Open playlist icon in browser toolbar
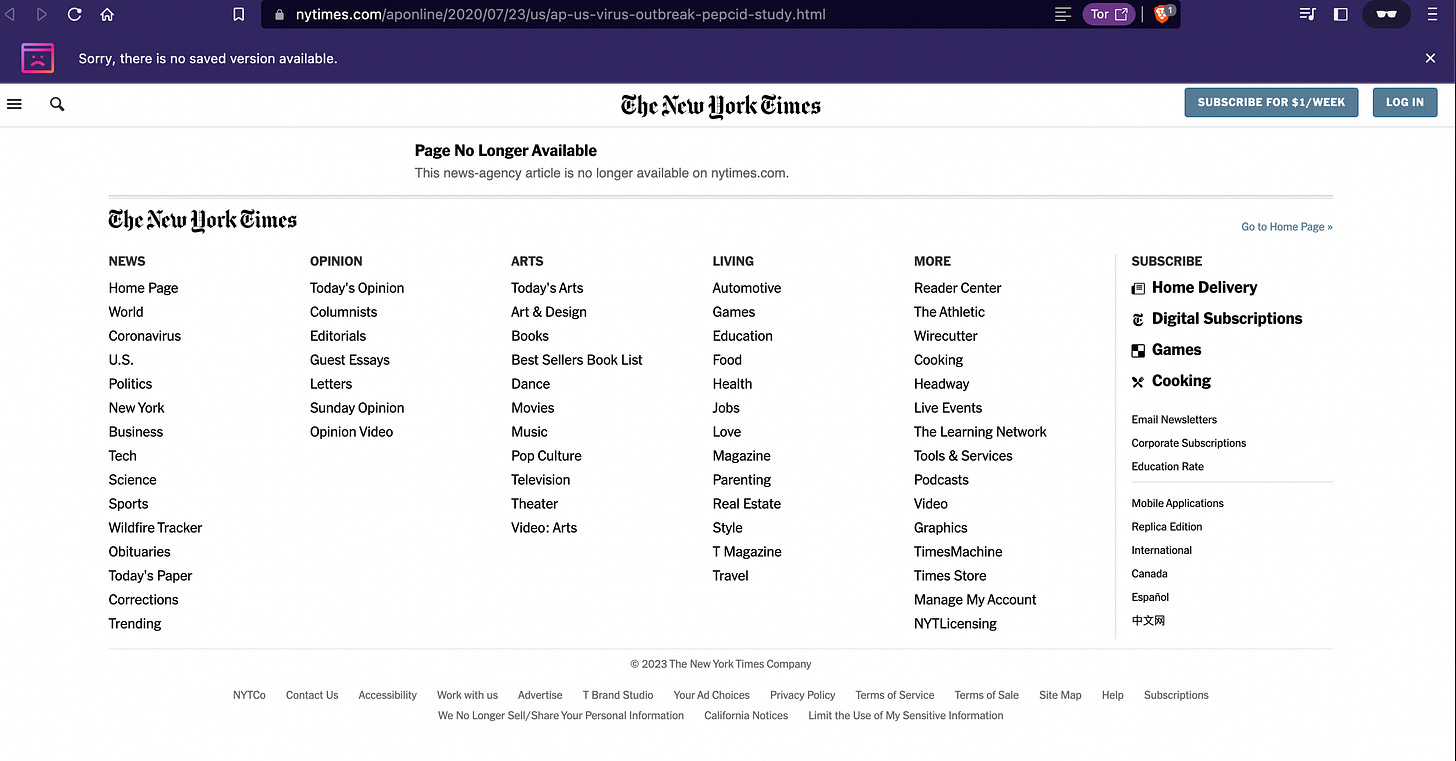The height and width of the screenshot is (761, 1456). pyautogui.click(x=1307, y=14)
